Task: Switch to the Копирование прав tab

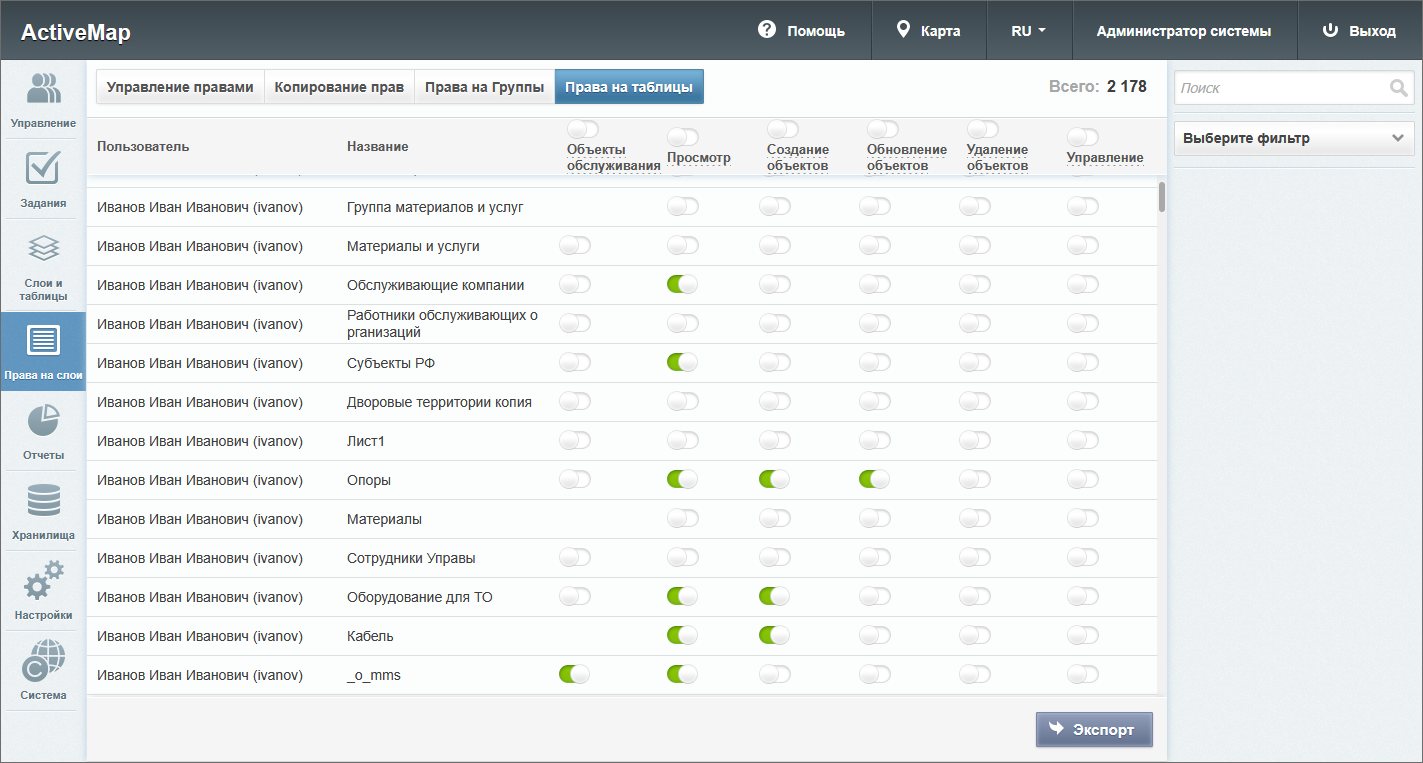Action: [339, 87]
